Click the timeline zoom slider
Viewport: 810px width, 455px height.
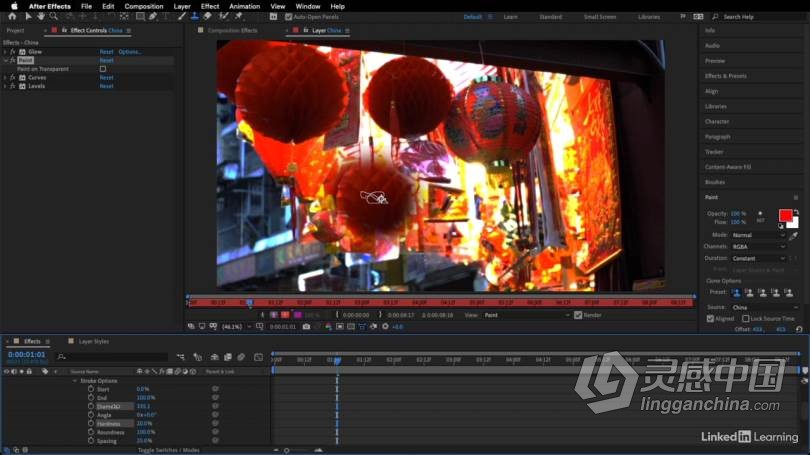[286, 450]
